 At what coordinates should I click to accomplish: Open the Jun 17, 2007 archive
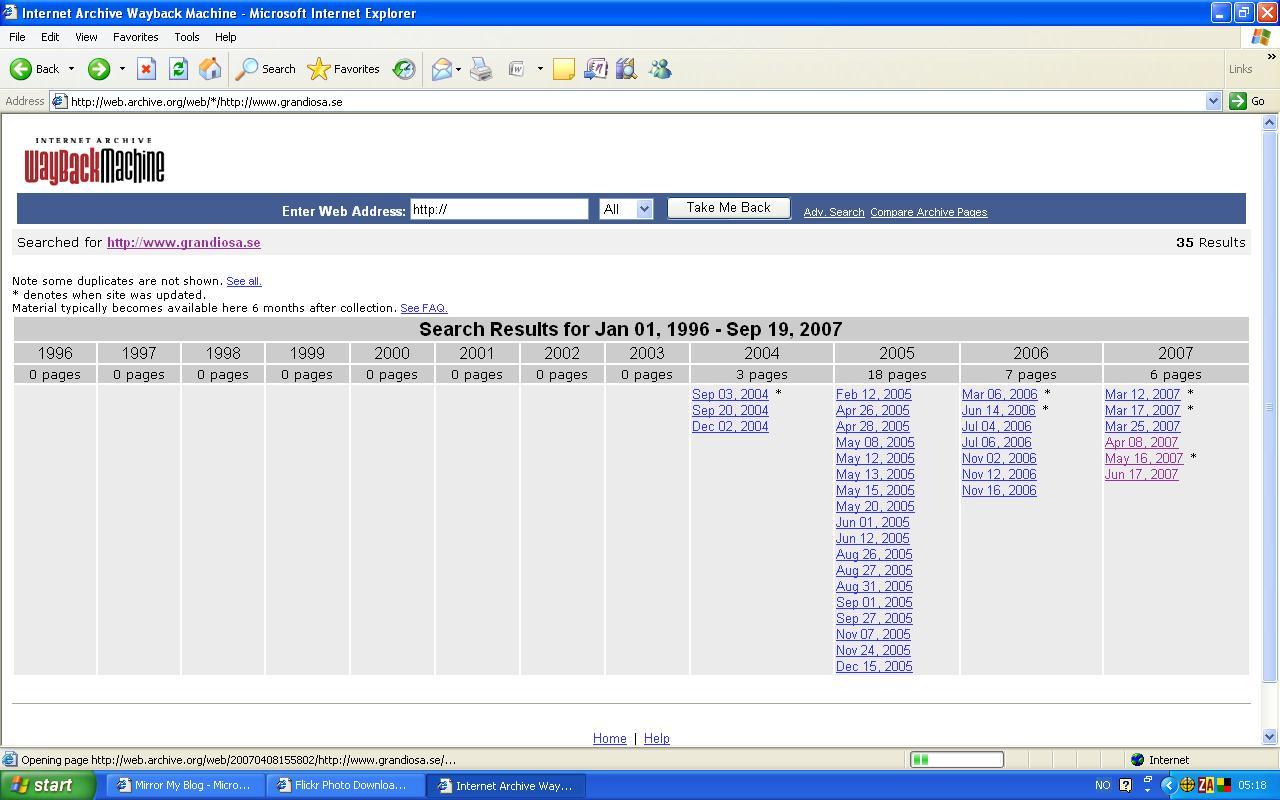(1141, 474)
